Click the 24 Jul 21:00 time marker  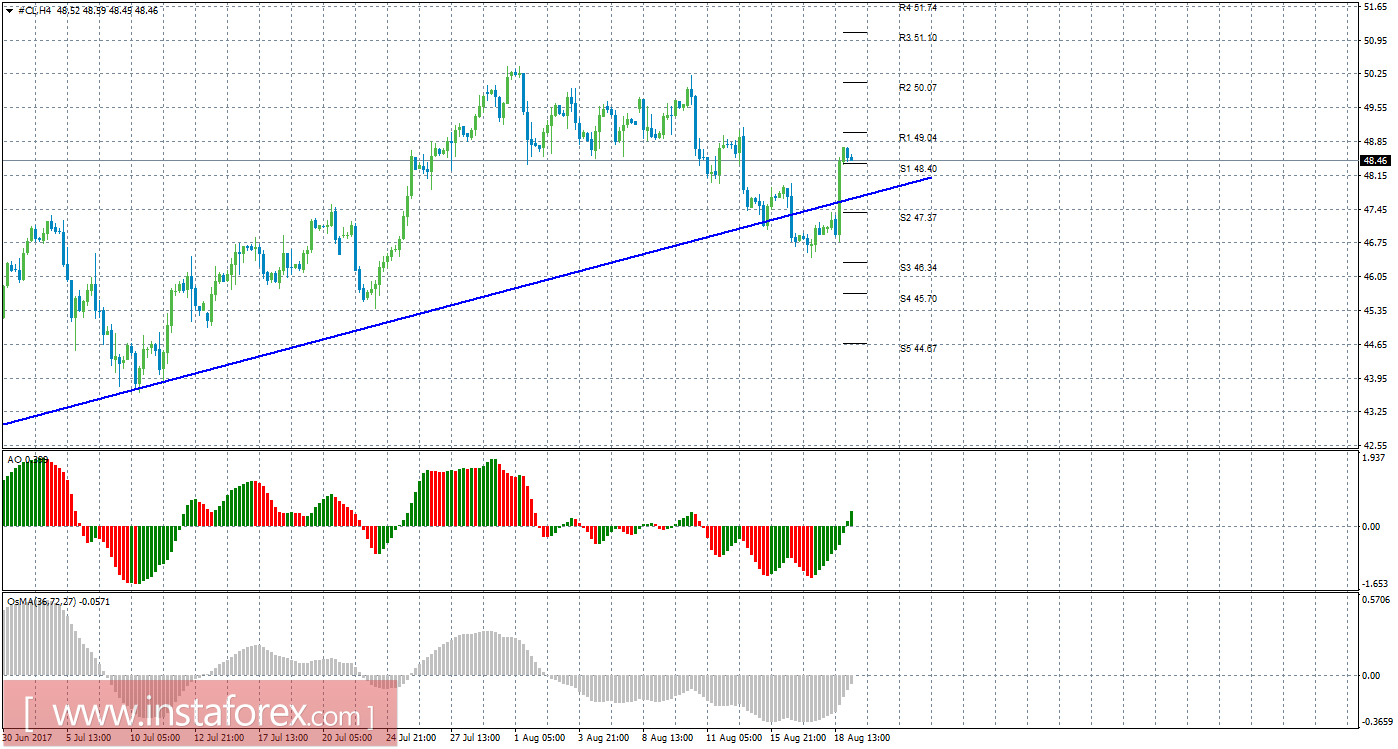click(411, 738)
